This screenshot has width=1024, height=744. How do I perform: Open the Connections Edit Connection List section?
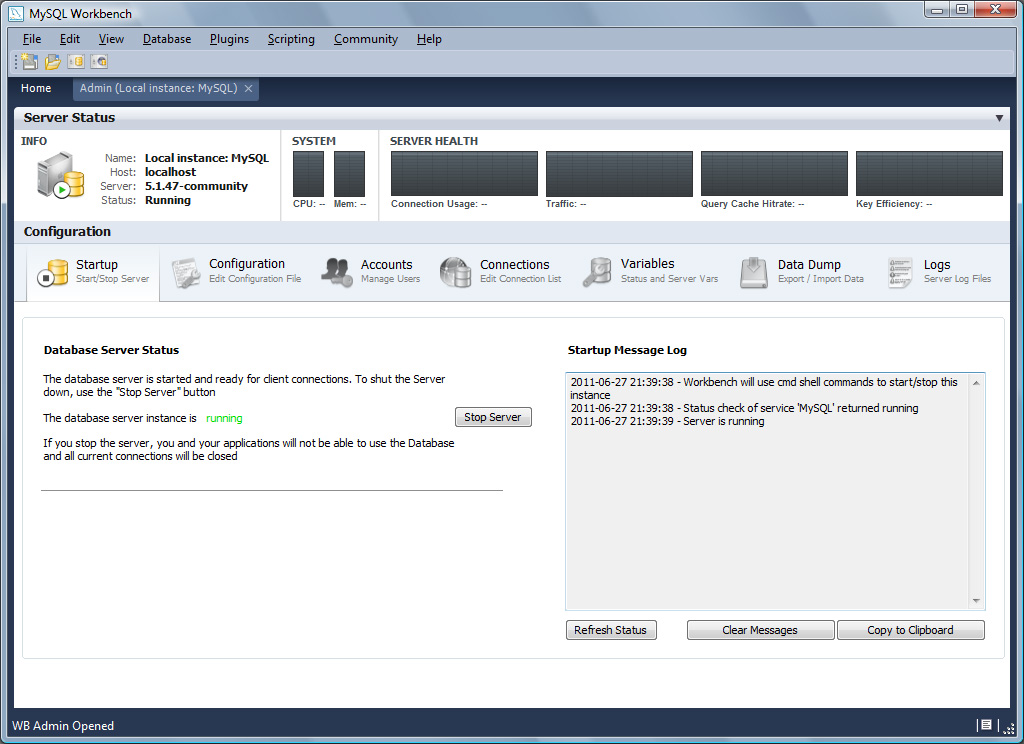pos(501,272)
